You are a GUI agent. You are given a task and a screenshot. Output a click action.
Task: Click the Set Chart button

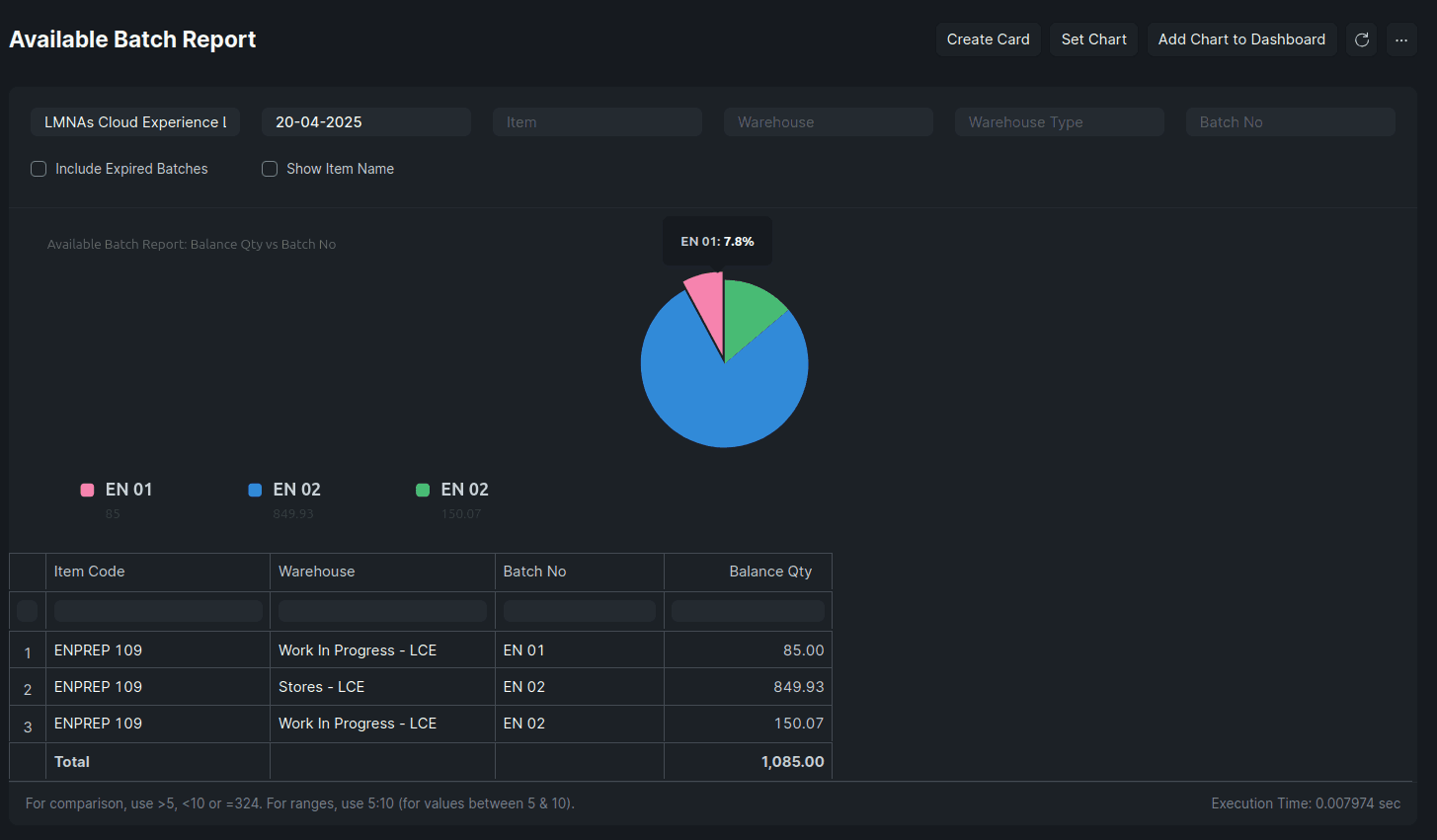1094,39
